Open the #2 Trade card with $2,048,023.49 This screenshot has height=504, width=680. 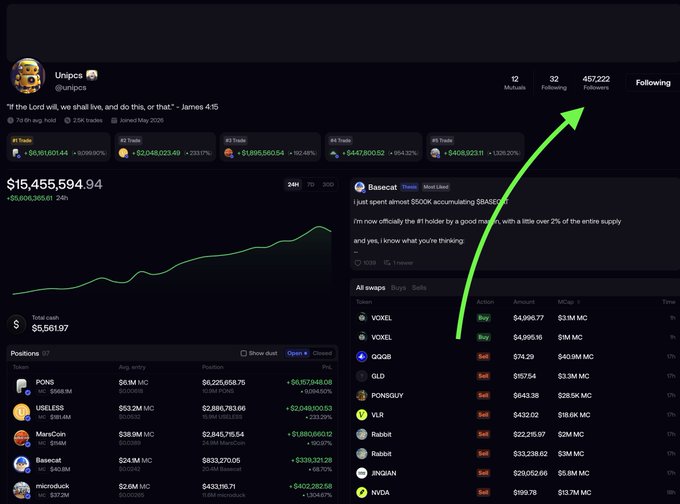[x=165, y=147]
